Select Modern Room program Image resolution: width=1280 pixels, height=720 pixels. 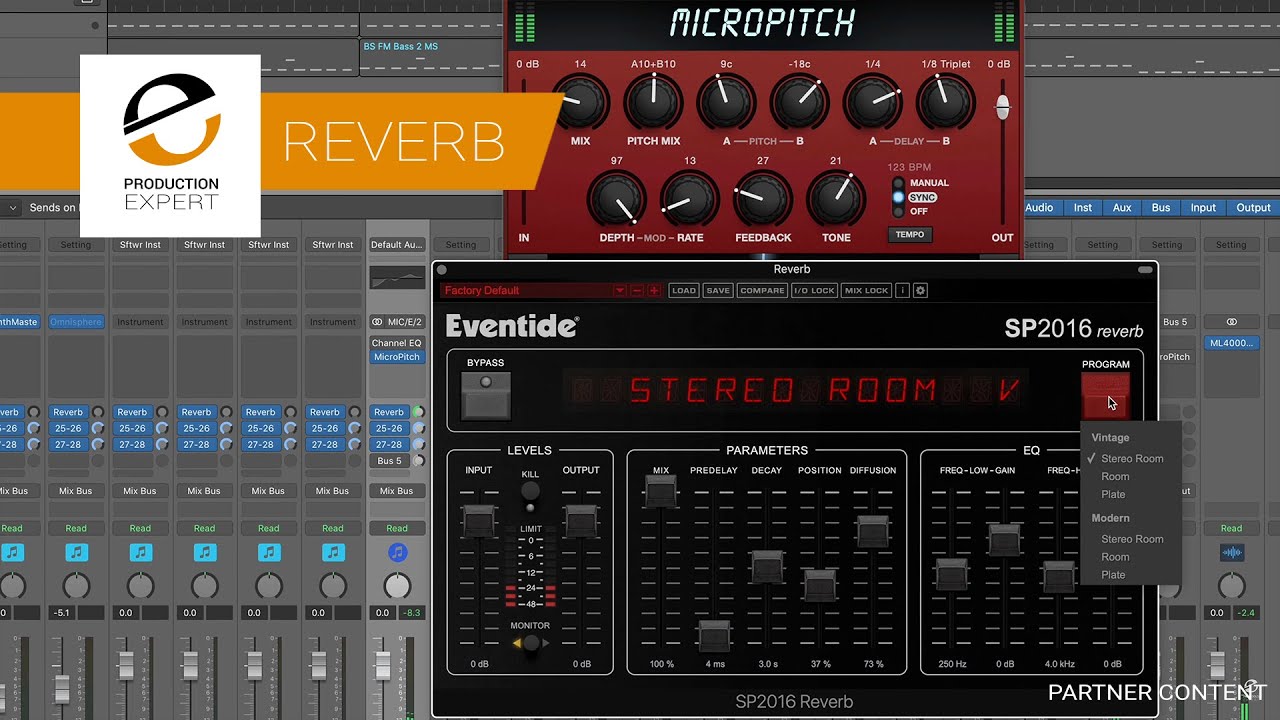tap(1115, 557)
